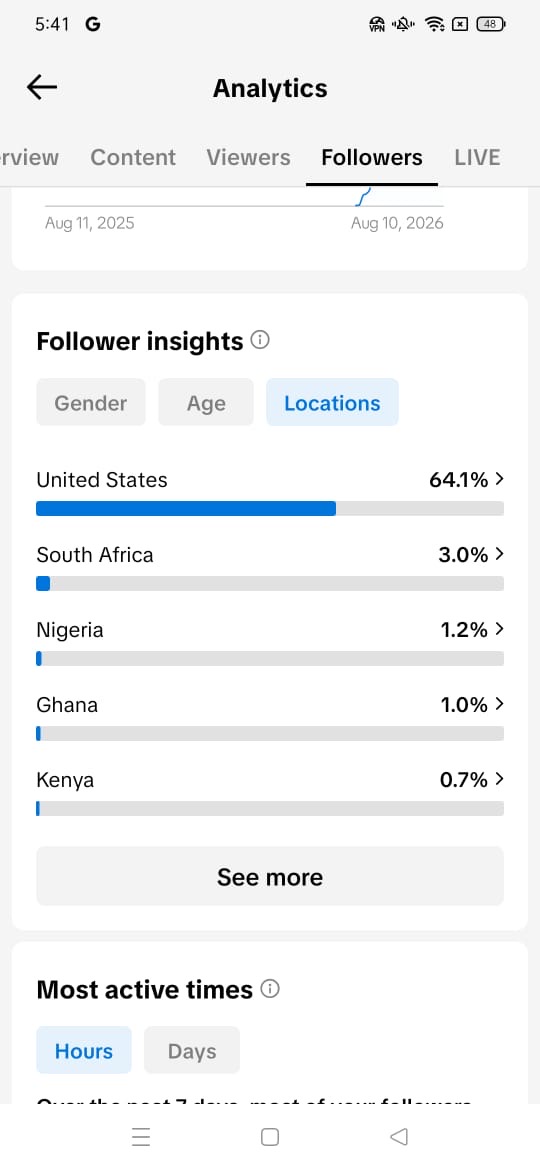Viewport: 540px width, 1170px height.
Task: Open Follower insights info icon
Action: pyautogui.click(x=260, y=340)
